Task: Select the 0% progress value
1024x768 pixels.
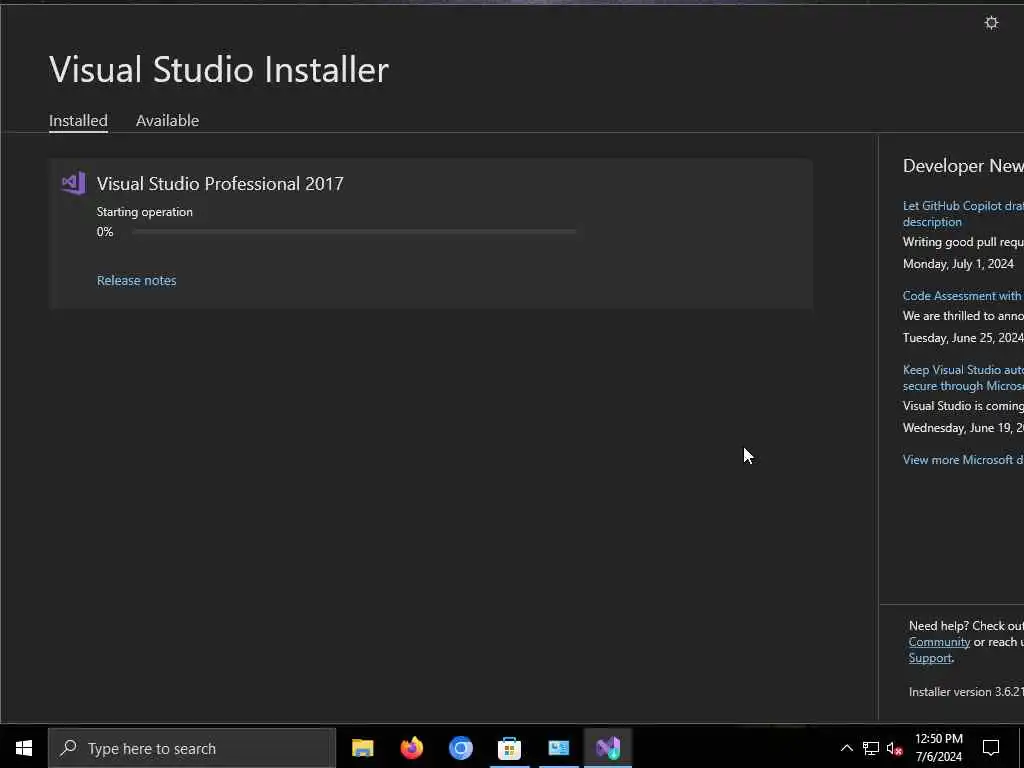Action: pyautogui.click(x=105, y=232)
